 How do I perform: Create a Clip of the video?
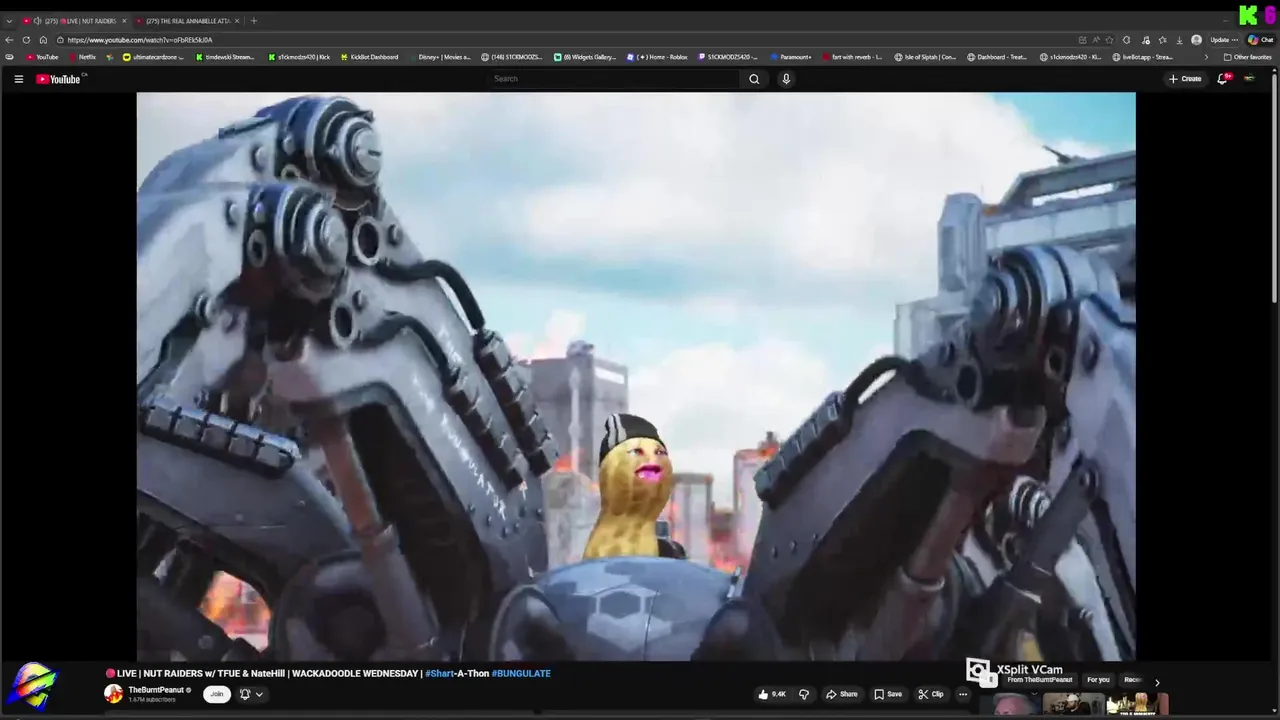point(931,694)
